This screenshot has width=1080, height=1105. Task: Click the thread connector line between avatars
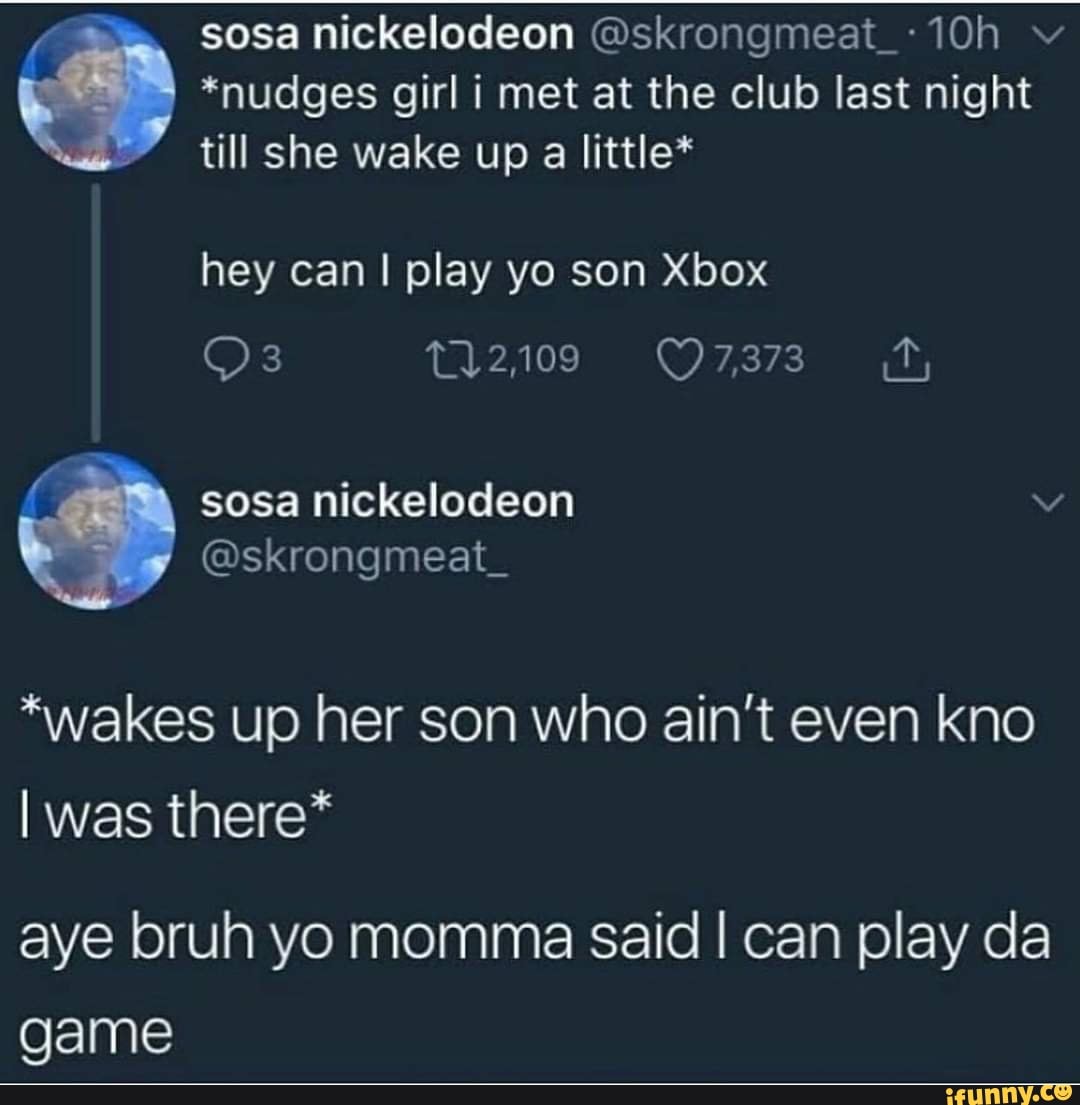[x=96, y=312]
